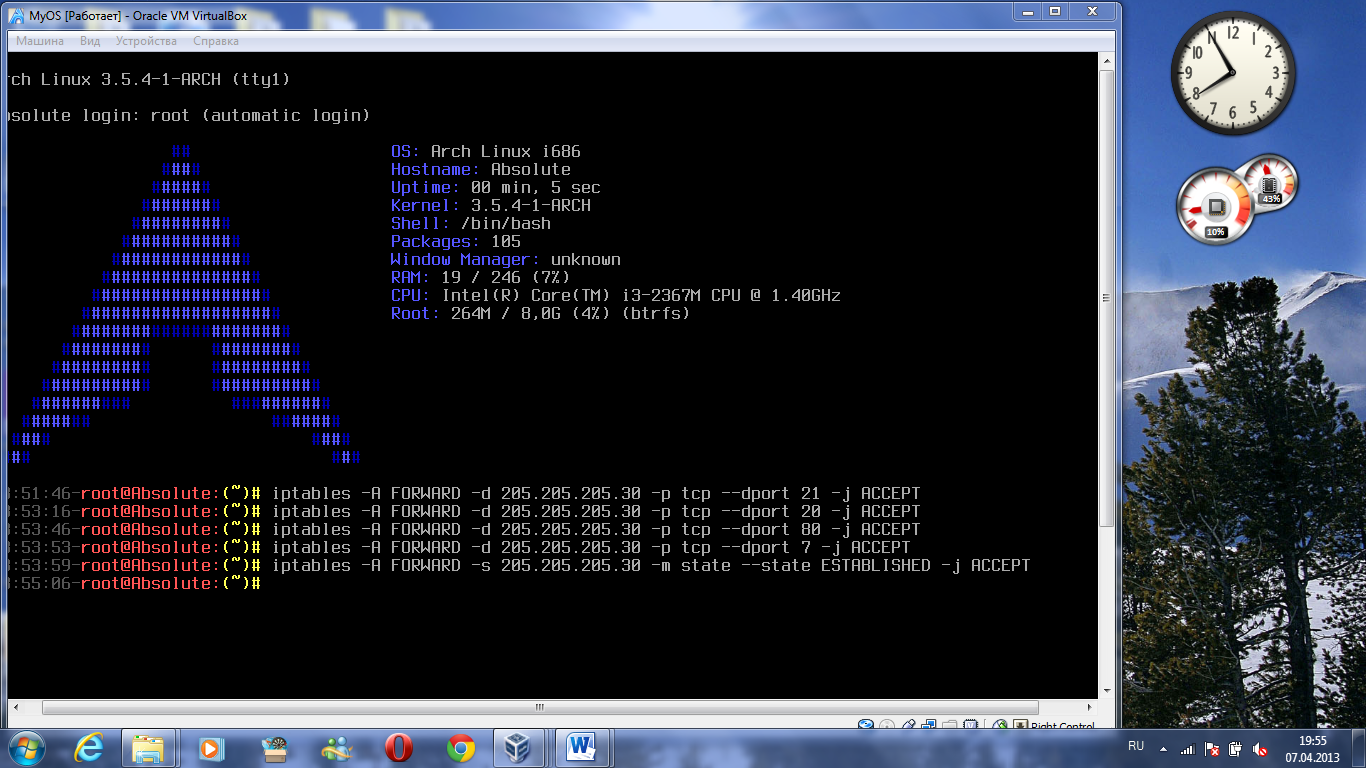
Task: Click the CPU Intel Core i3-2367M line
Action: click(616, 295)
